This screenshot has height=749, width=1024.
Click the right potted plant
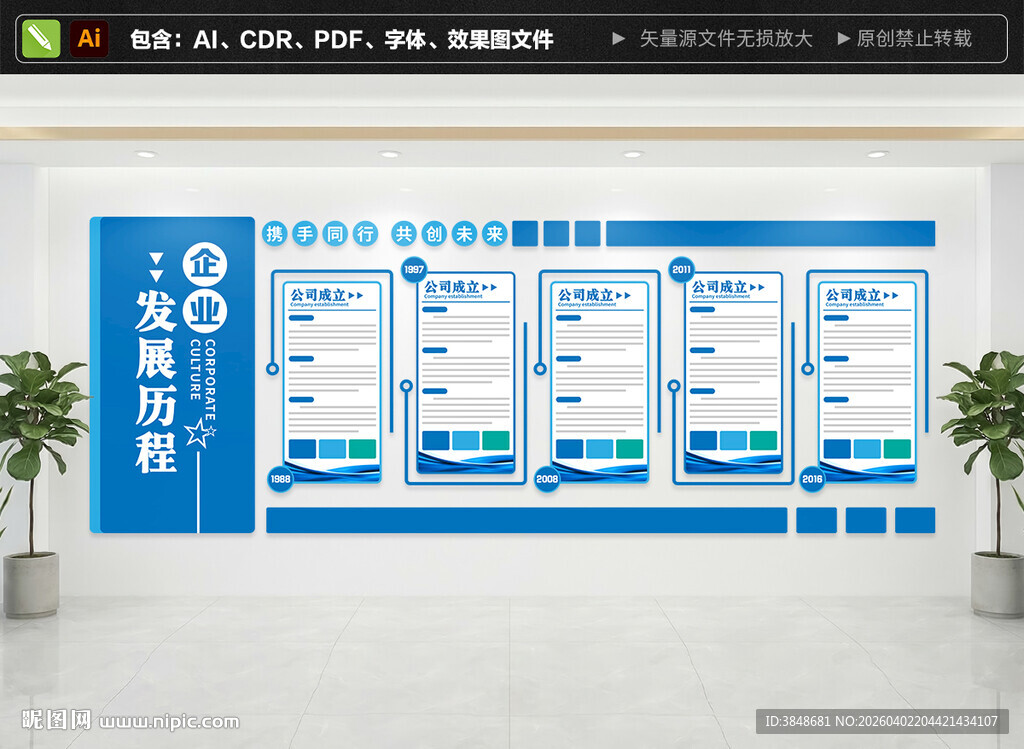(987, 483)
